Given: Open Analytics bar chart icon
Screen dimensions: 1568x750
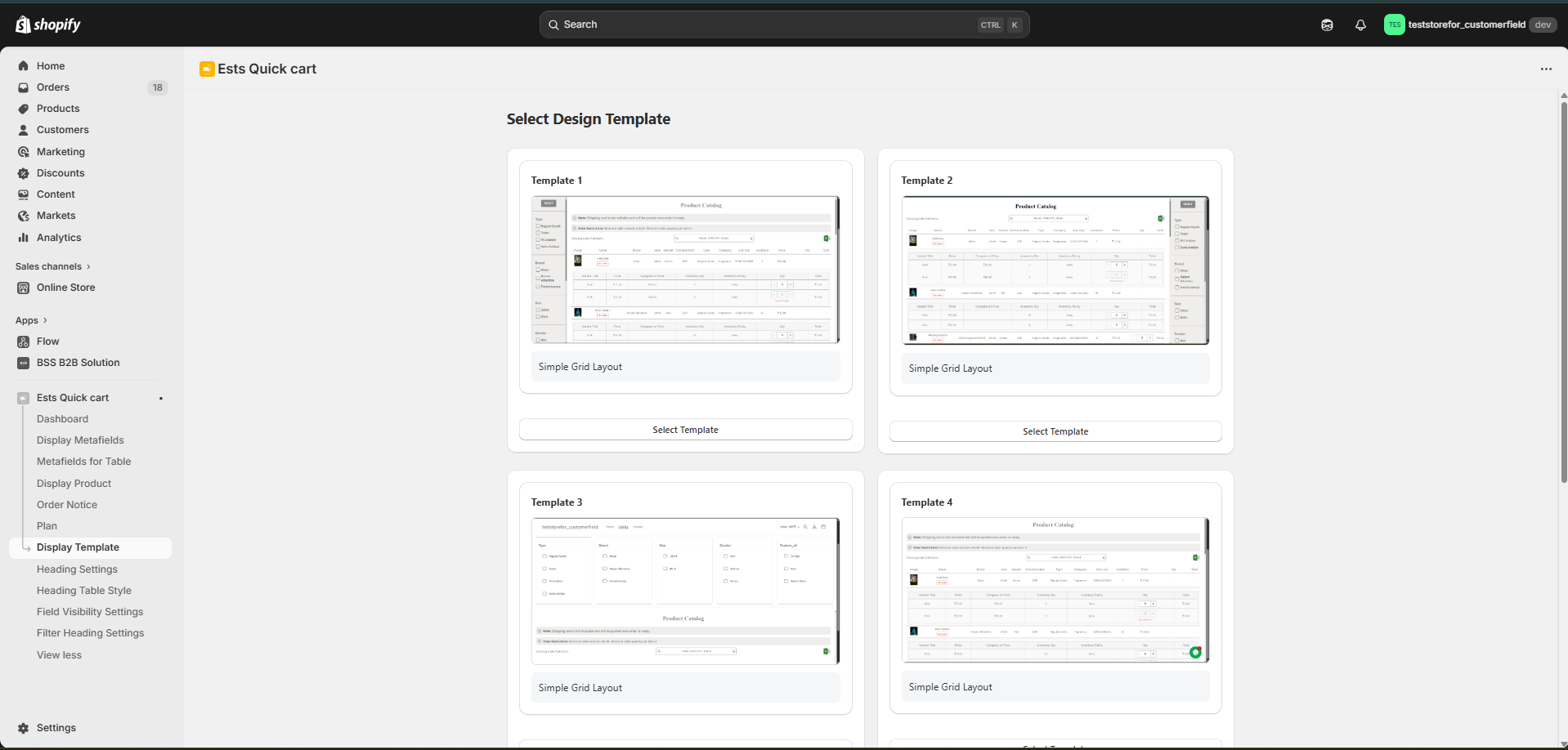Looking at the screenshot, I should click(24, 238).
